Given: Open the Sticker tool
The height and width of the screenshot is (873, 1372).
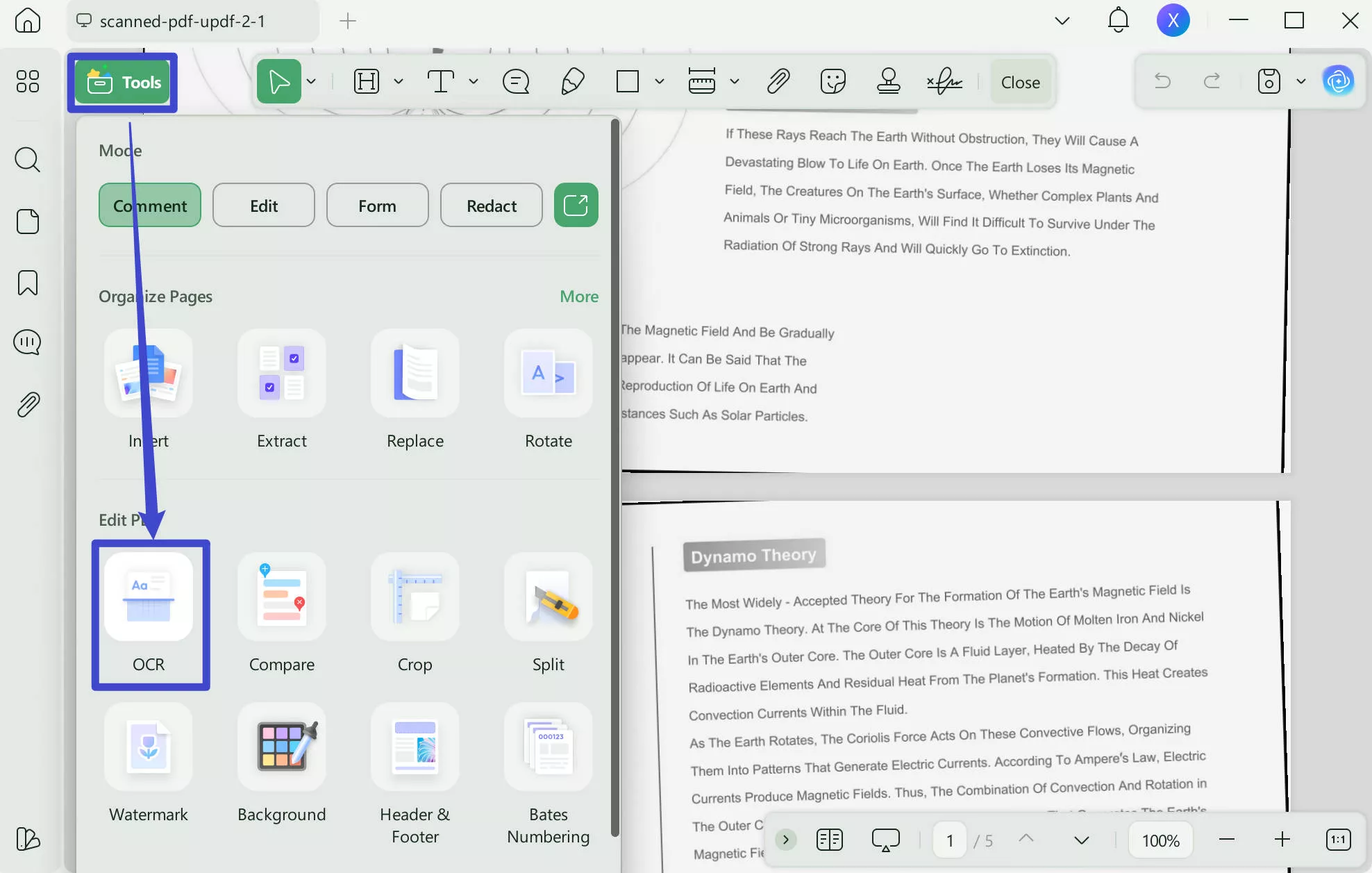Looking at the screenshot, I should [x=833, y=81].
